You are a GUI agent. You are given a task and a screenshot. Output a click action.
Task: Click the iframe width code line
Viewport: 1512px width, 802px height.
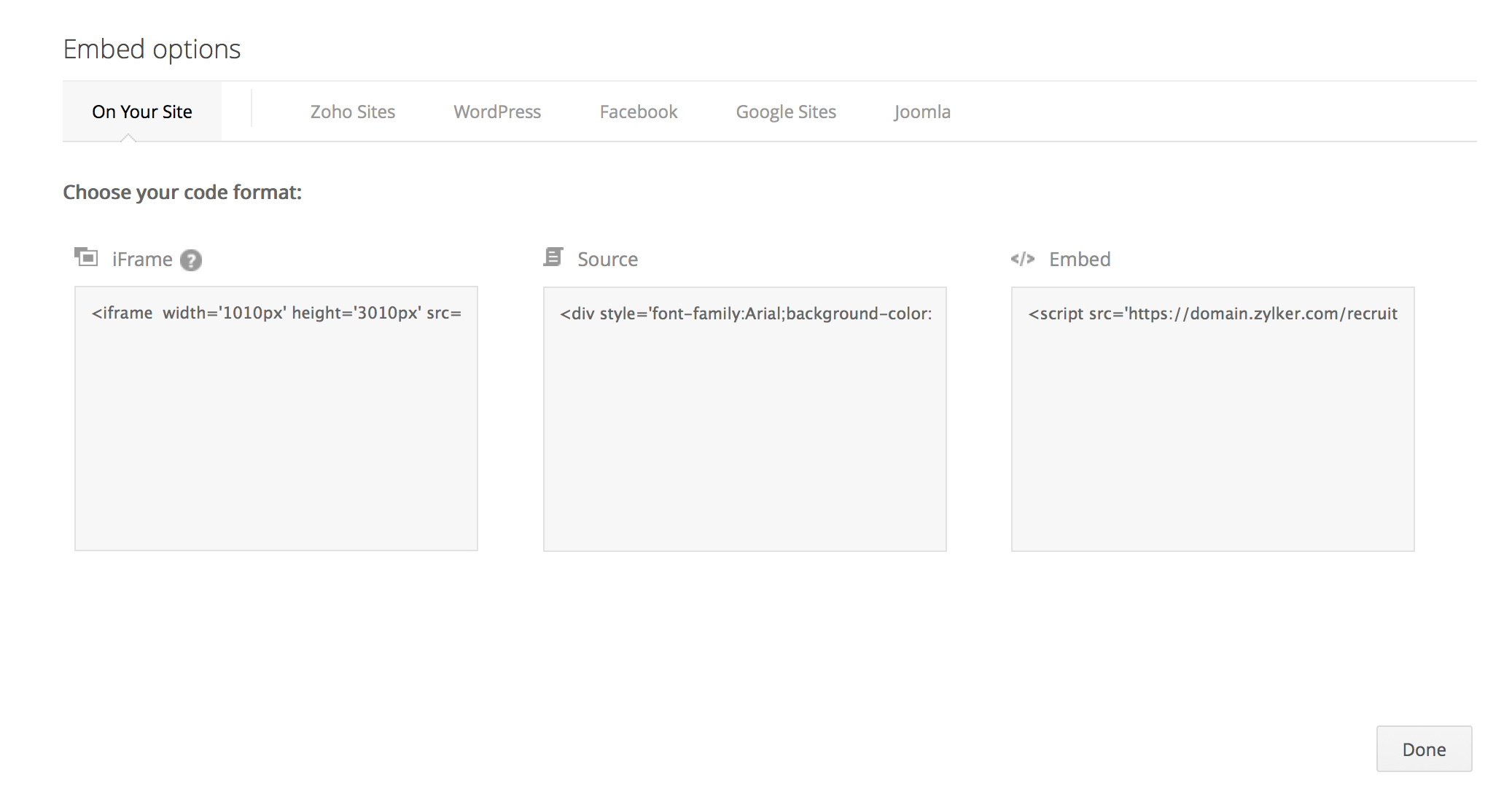pos(276,313)
